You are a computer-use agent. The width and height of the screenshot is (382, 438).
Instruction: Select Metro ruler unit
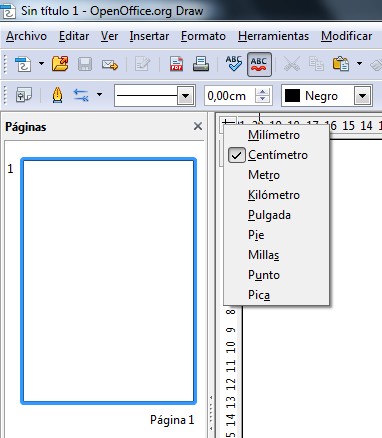click(x=277, y=175)
